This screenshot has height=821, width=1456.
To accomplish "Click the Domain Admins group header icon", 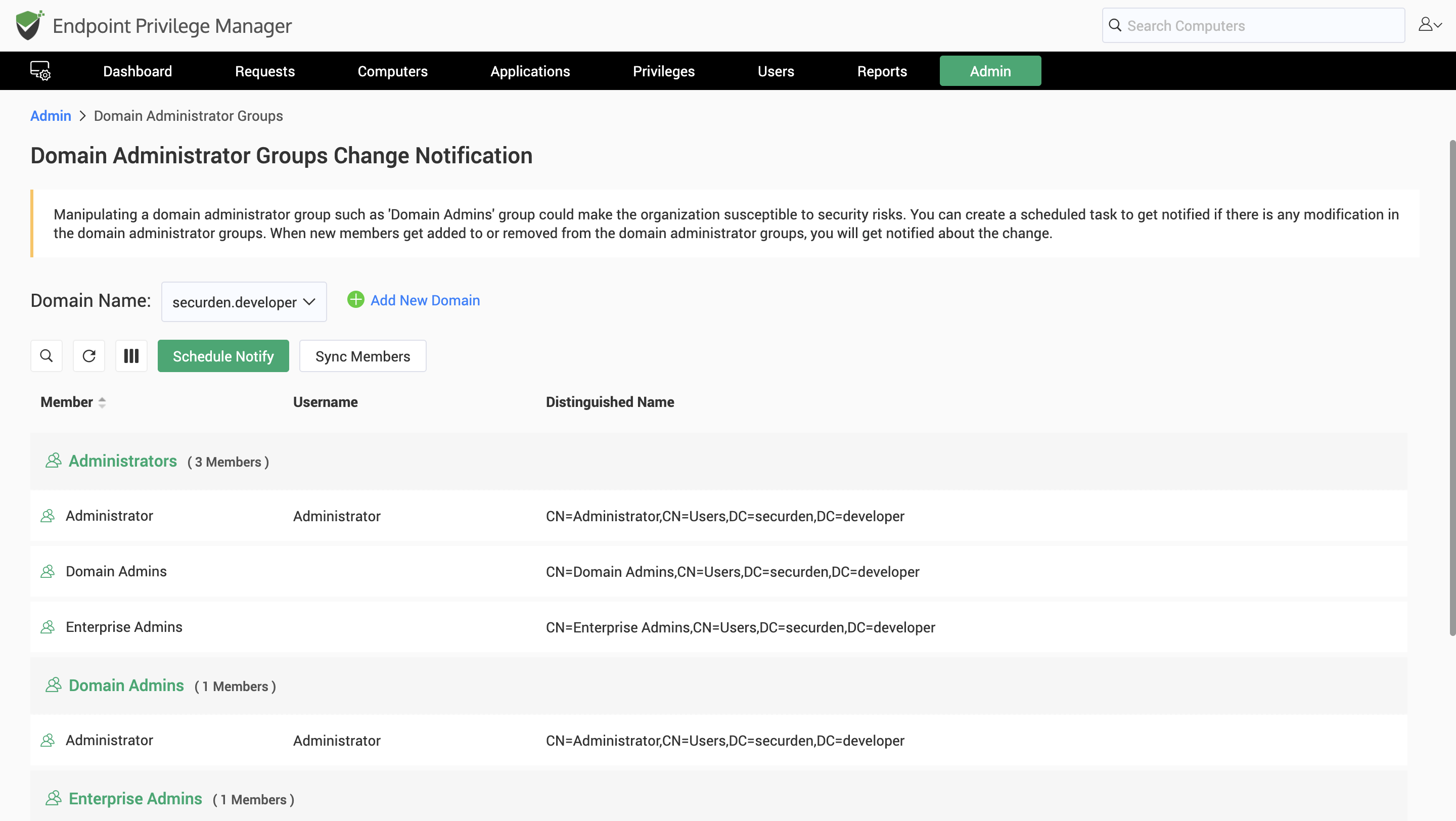I will pos(53,685).
